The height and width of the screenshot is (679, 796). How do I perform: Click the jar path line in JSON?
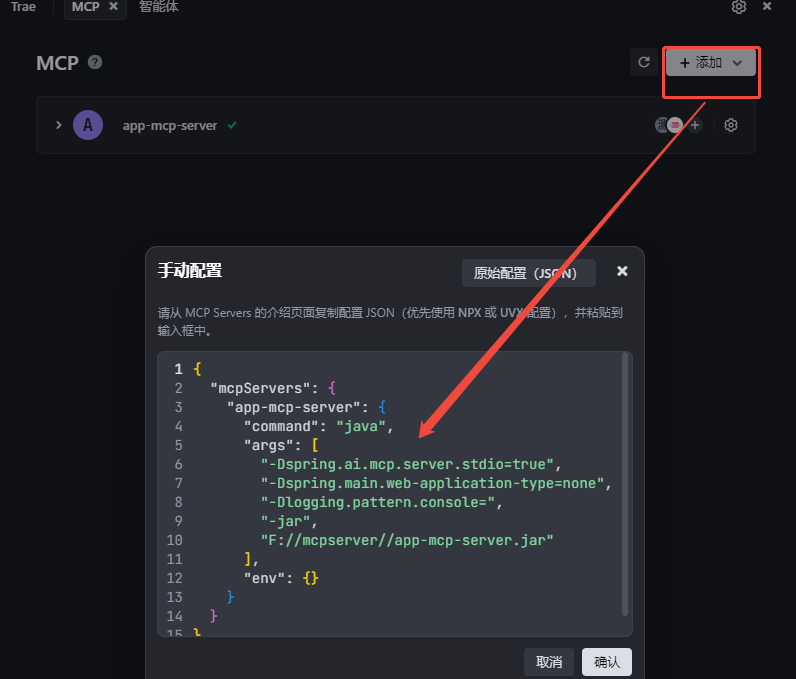[407, 540]
